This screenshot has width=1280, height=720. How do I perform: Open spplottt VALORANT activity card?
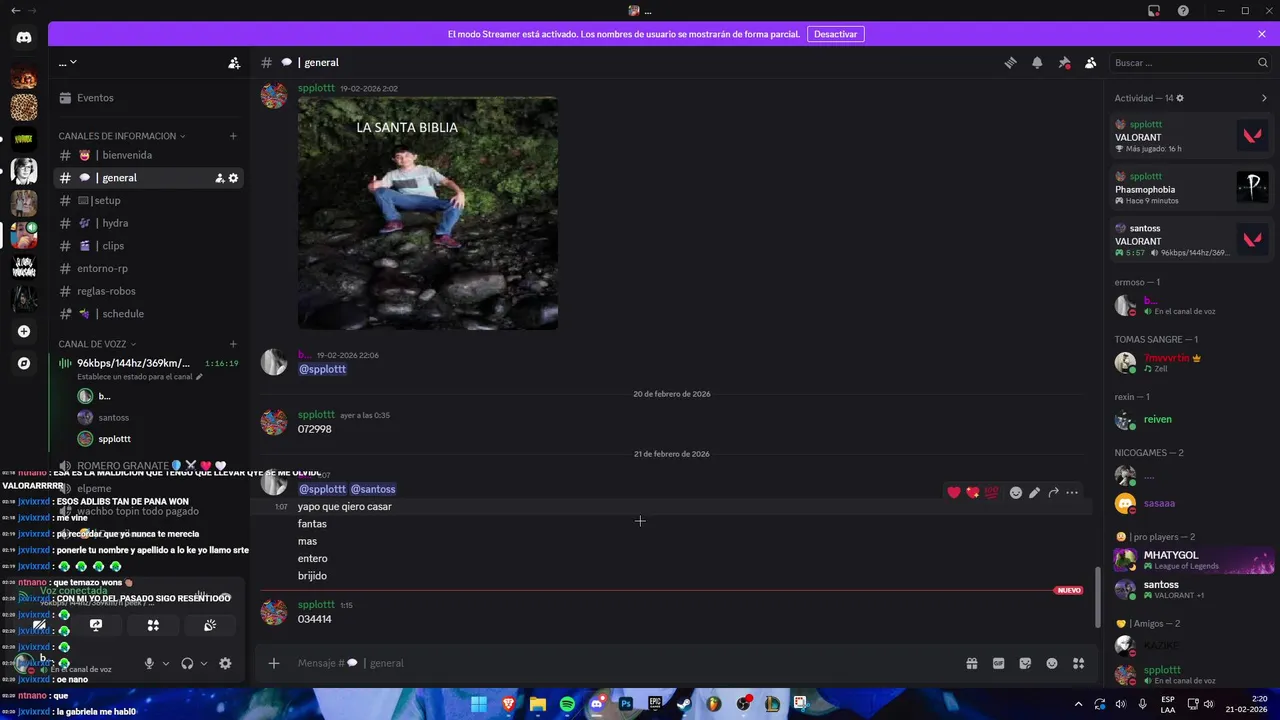click(x=1191, y=136)
